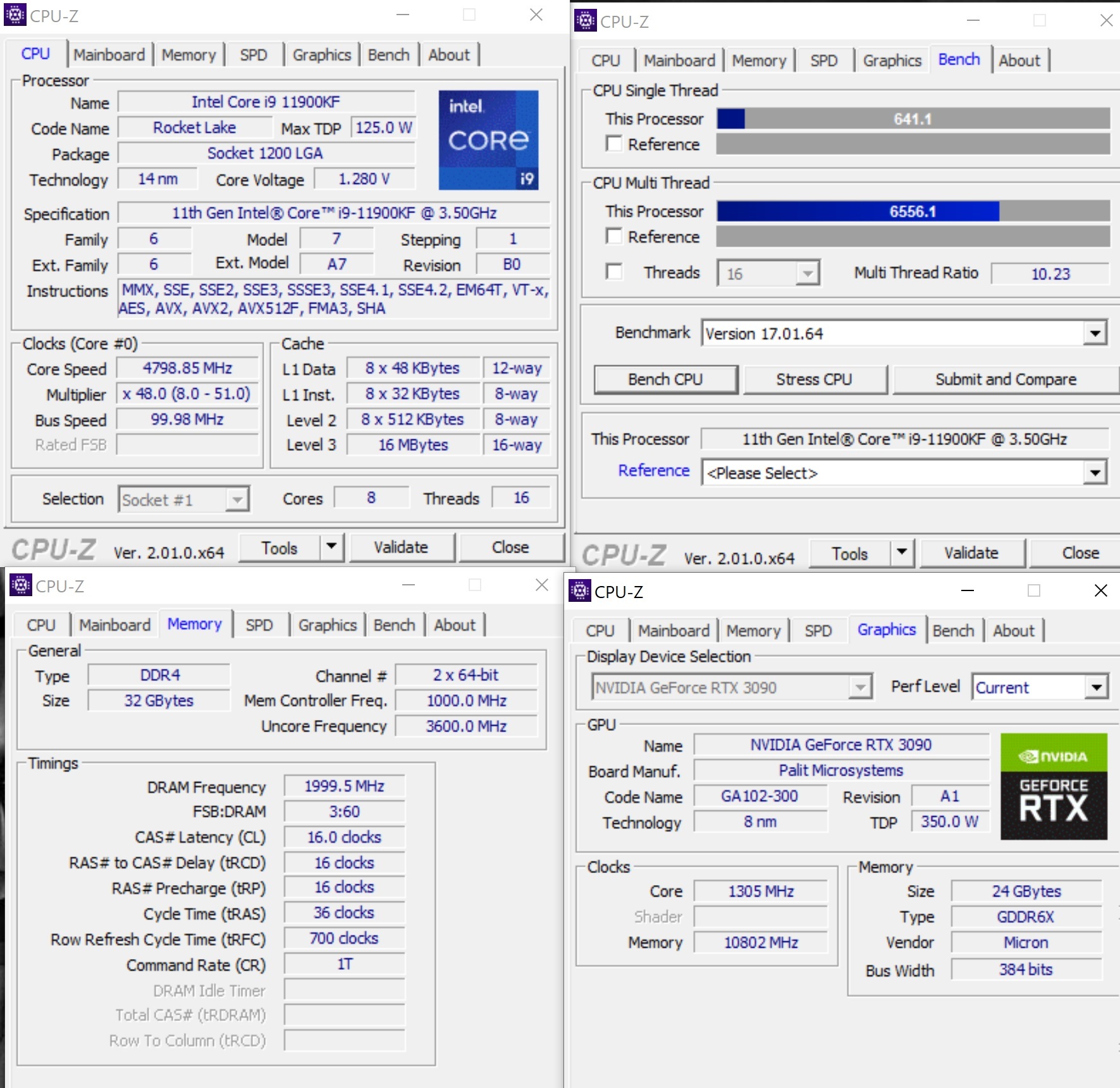Expand the Perf Level dropdown showing Current
Screen dimensions: 1120x1088
coord(1096,687)
